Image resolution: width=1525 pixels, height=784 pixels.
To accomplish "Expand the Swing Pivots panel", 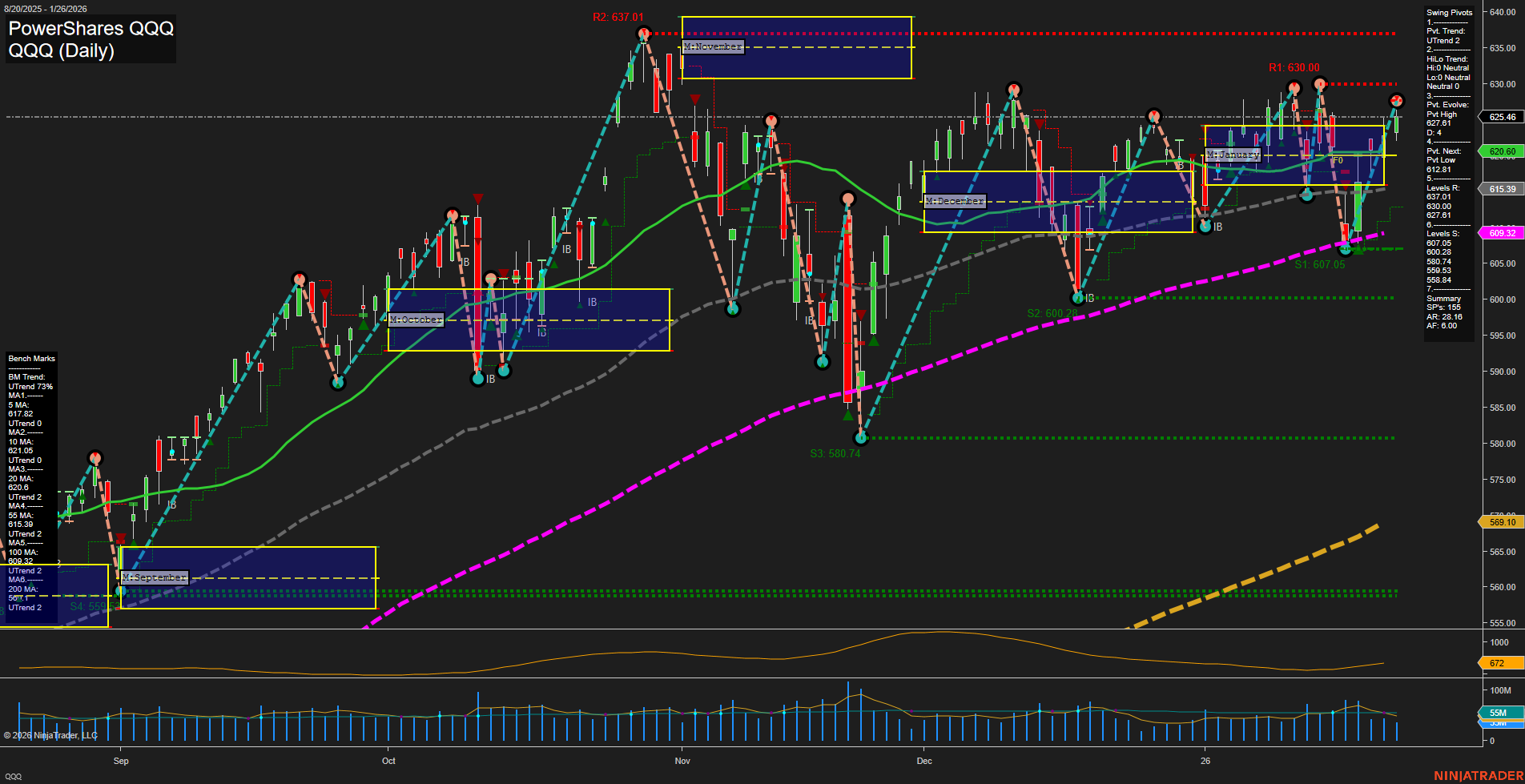I will click(1448, 12).
